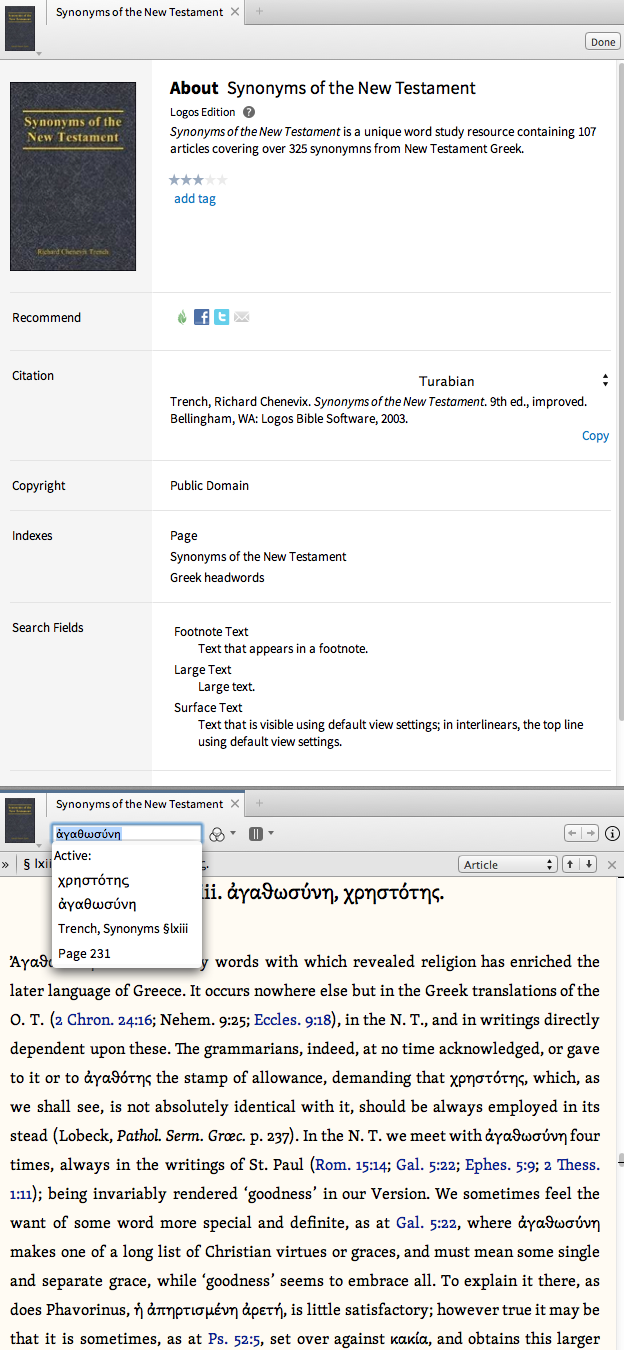Open the visual filters dropdown
Screen dimensions: 624x1350
click(222, 833)
